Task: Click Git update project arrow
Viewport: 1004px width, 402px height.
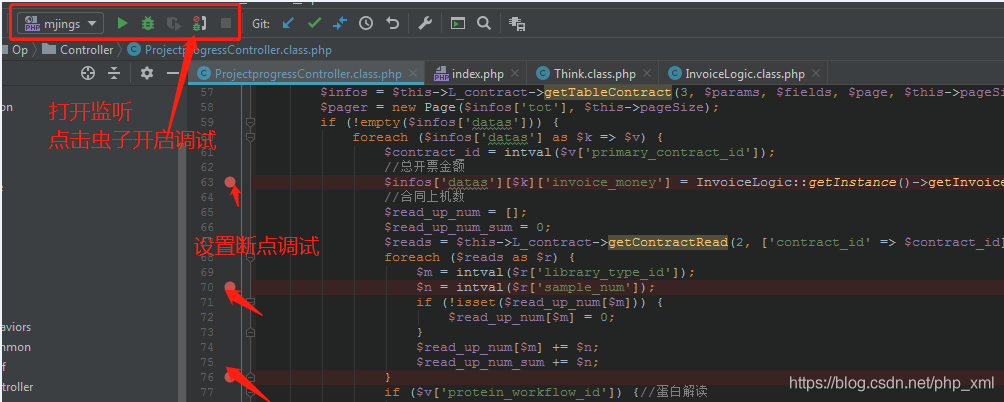Action: (289, 23)
